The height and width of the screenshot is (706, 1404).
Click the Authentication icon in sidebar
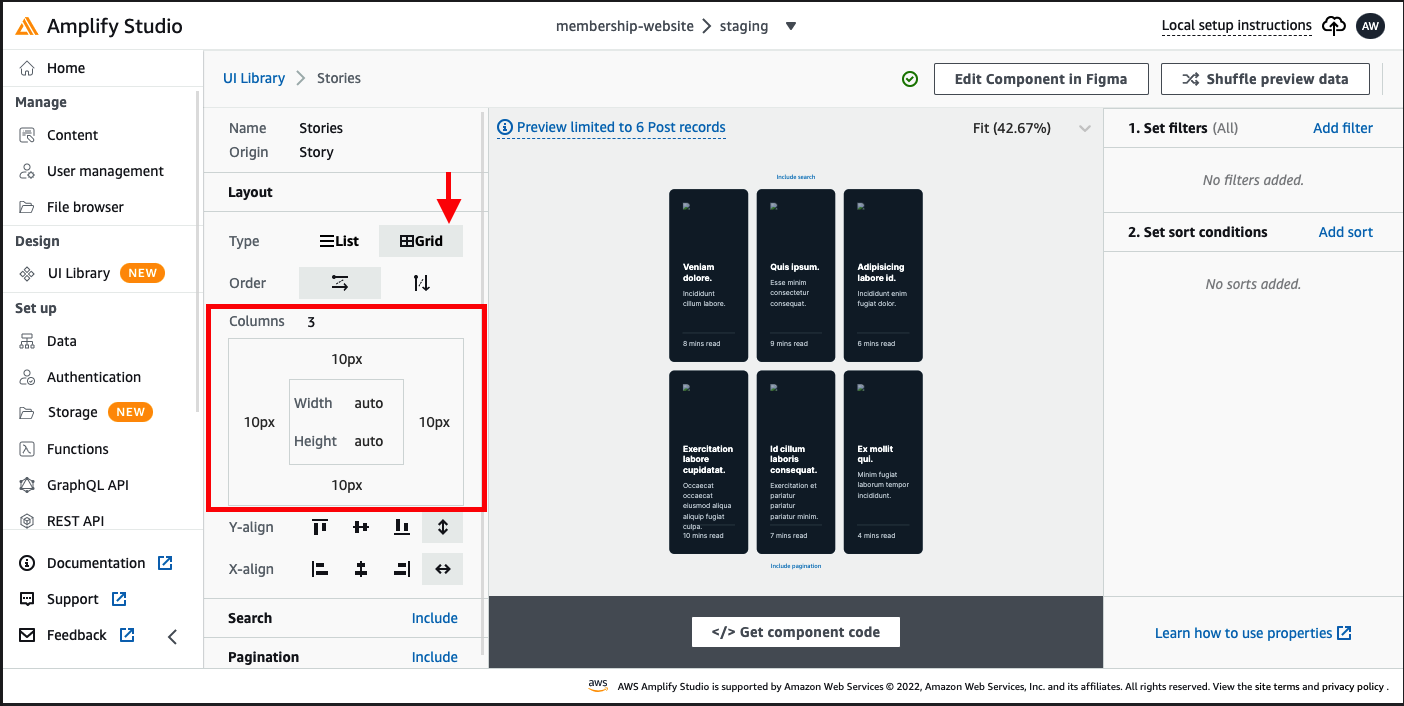click(28, 377)
